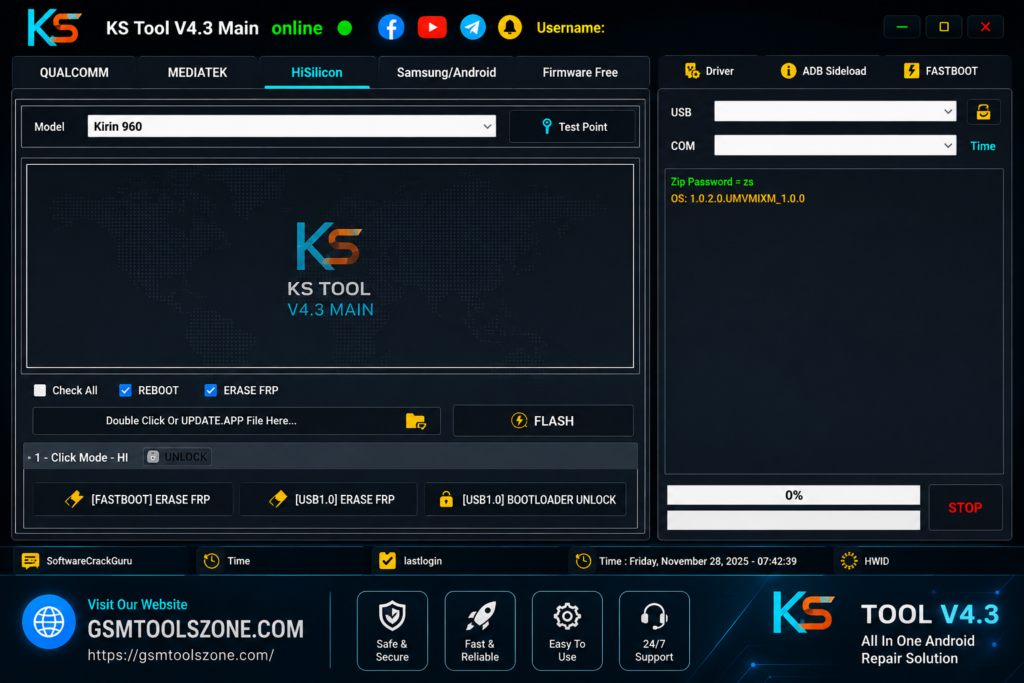Screen dimensions: 1024x683
Task: Uncheck the REBOOT checkbox
Action: coord(125,390)
